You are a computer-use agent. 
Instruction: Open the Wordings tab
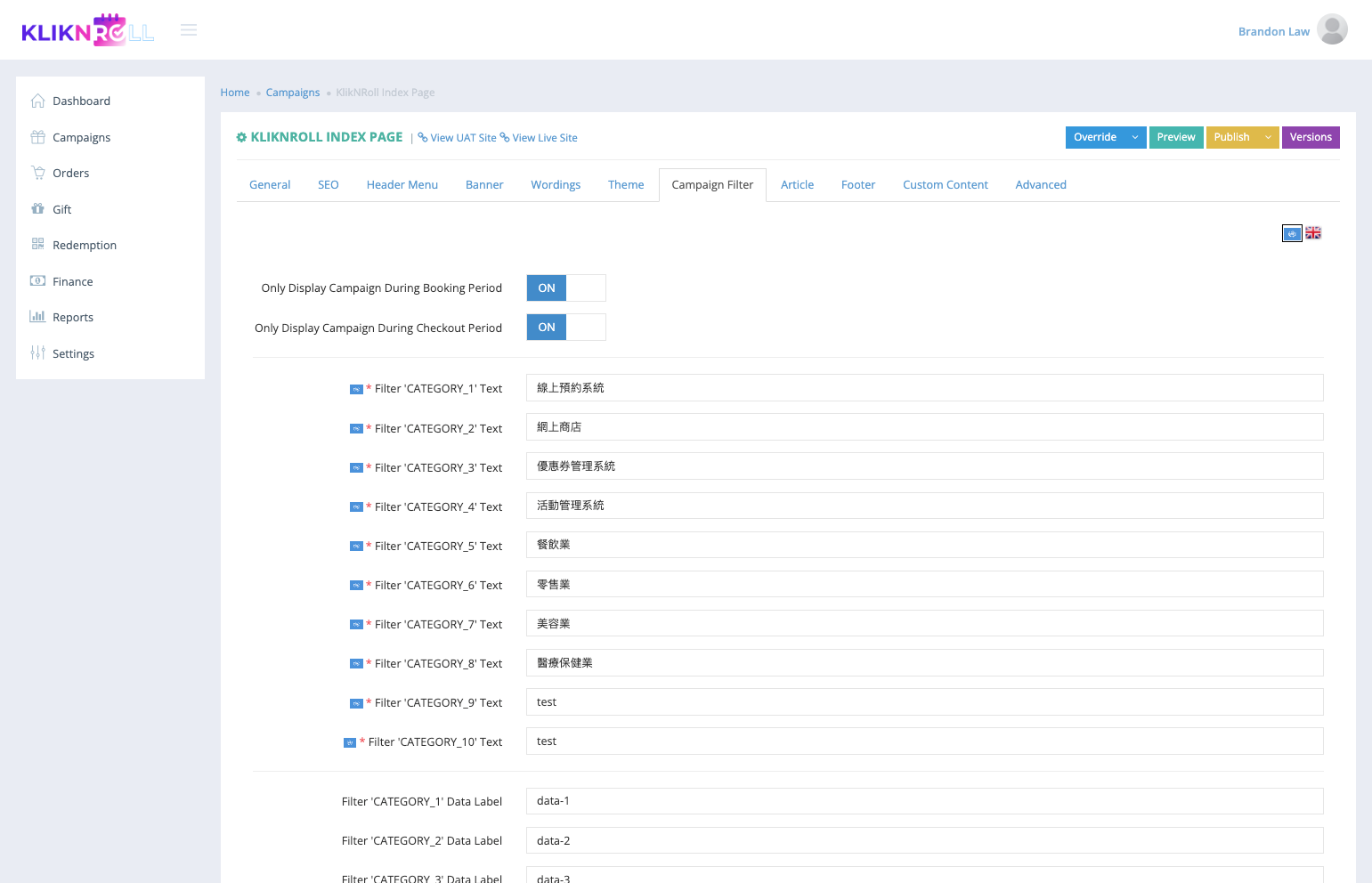pyautogui.click(x=556, y=185)
